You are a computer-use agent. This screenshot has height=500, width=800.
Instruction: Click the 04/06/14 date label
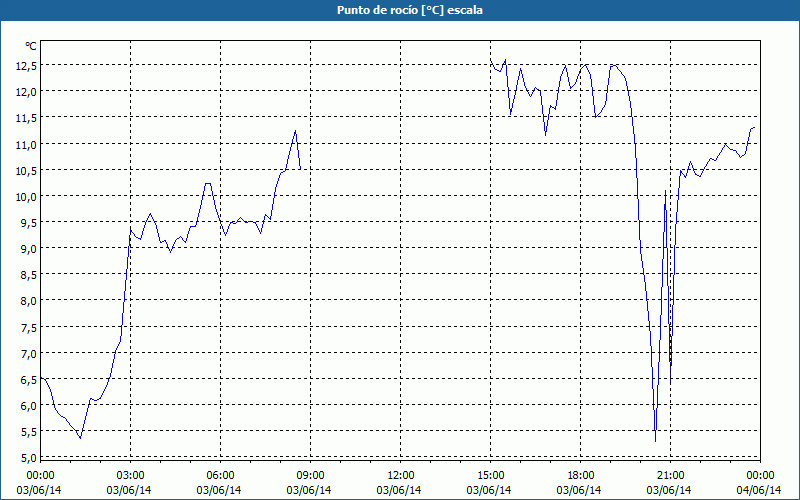(x=759, y=490)
